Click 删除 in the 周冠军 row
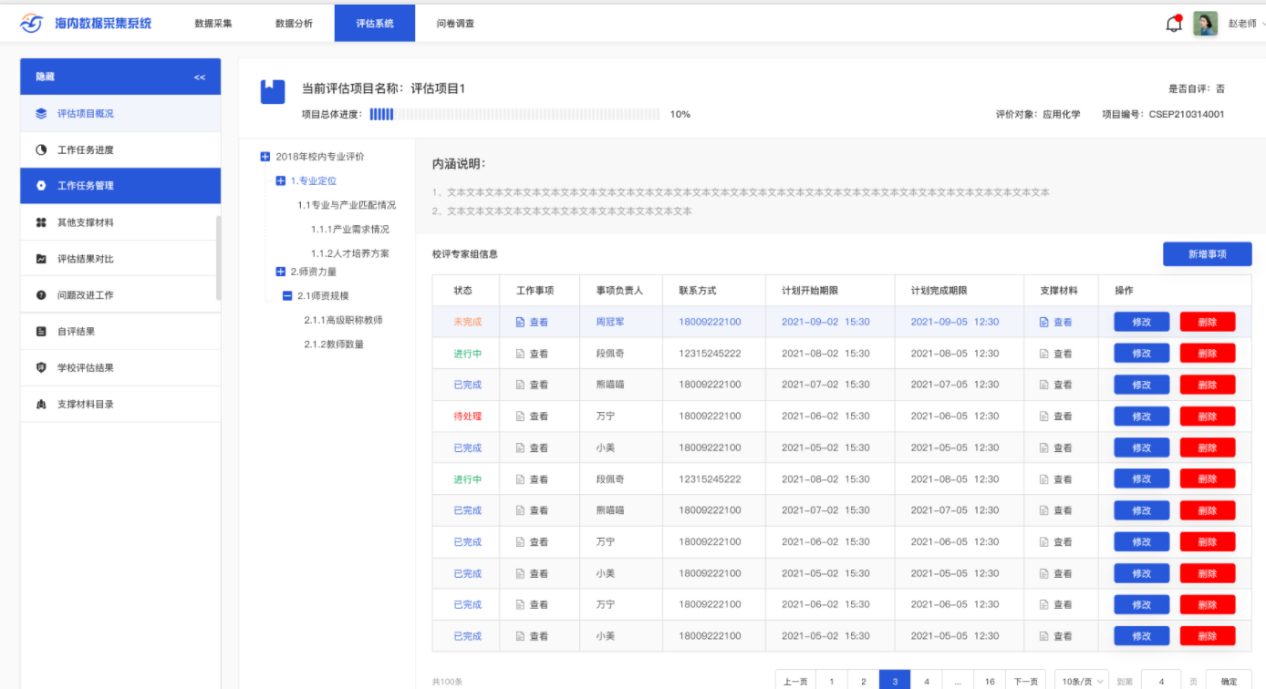Image resolution: width=1266 pixels, height=689 pixels. (1207, 322)
